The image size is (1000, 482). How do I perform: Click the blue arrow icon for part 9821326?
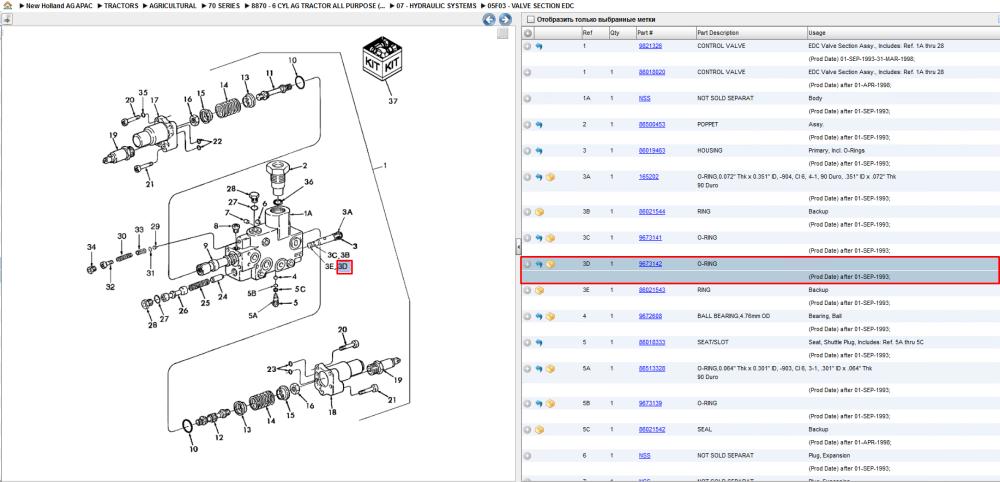(539, 46)
